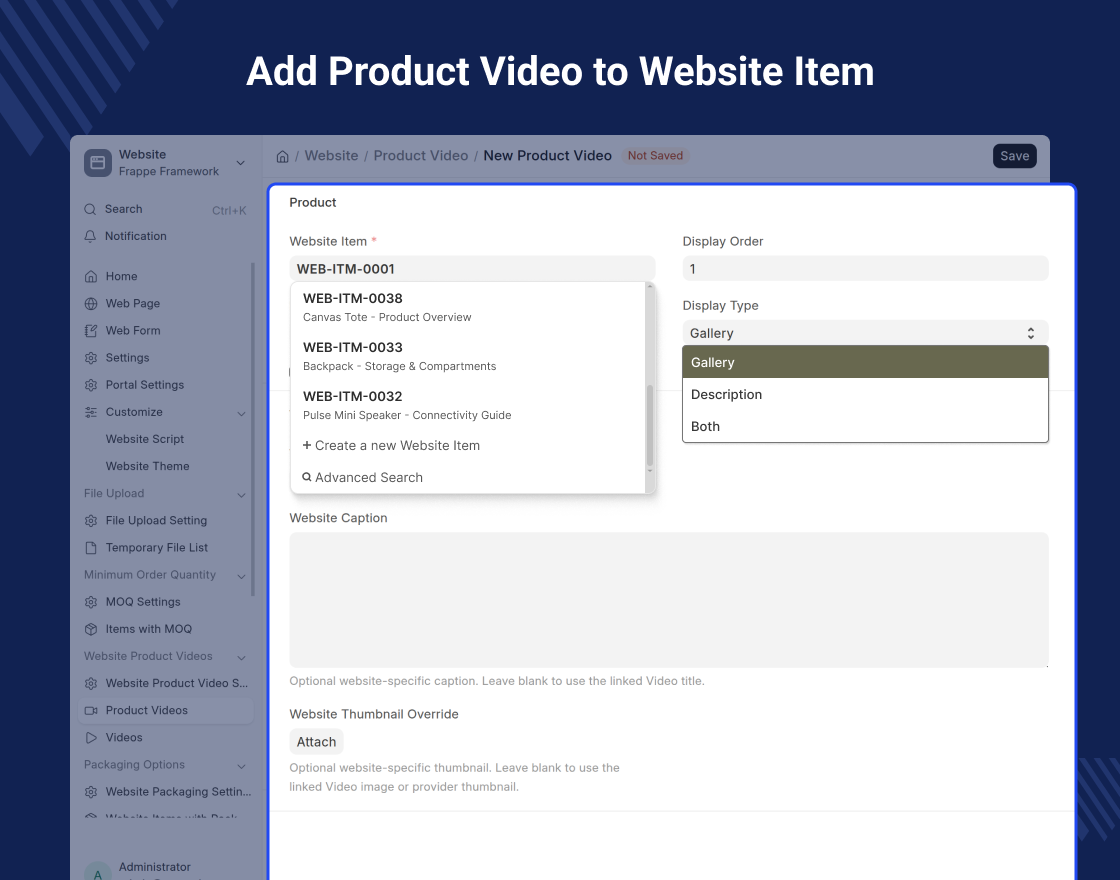Click the suggestion list scrollbar
1120x880 pixels.
click(650, 425)
